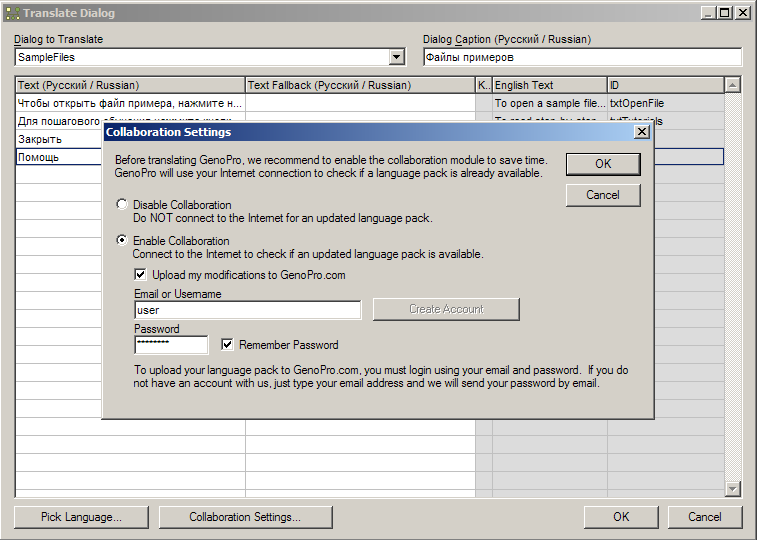Minimize the Translate Dialog window
757x540 pixels.
[708, 13]
